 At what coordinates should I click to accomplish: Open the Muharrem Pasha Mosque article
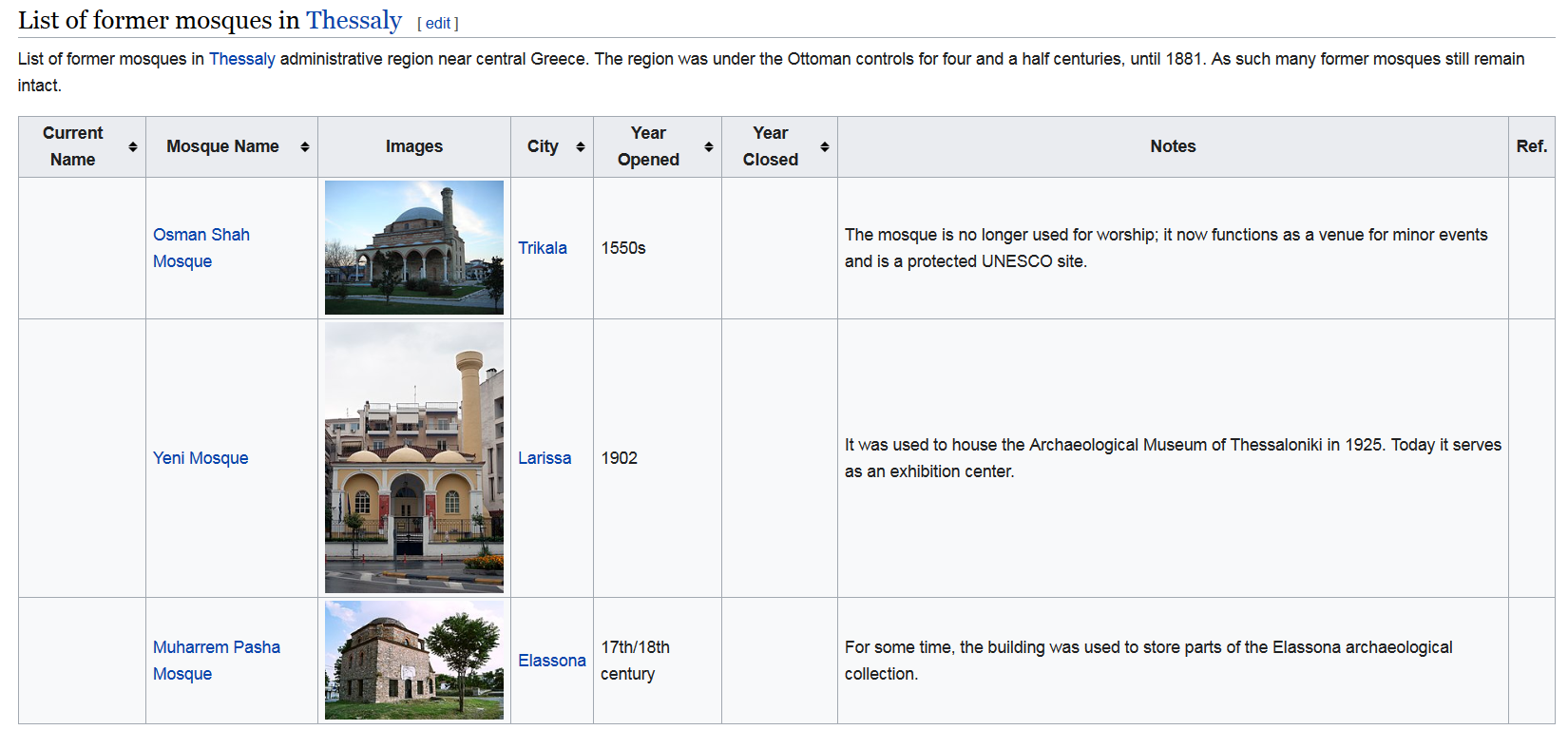[x=217, y=661]
